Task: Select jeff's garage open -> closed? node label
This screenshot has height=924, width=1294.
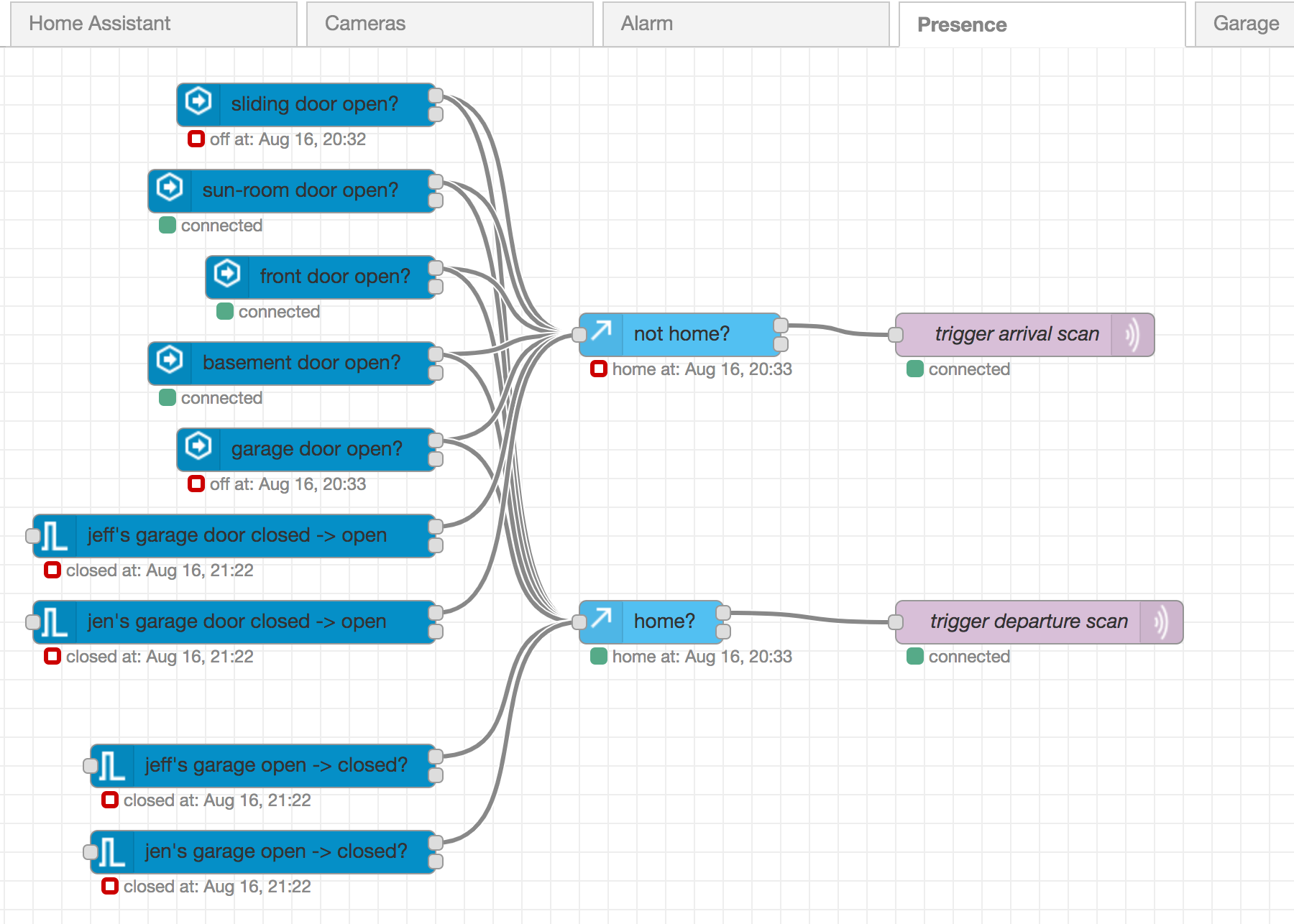Action: tap(276, 765)
